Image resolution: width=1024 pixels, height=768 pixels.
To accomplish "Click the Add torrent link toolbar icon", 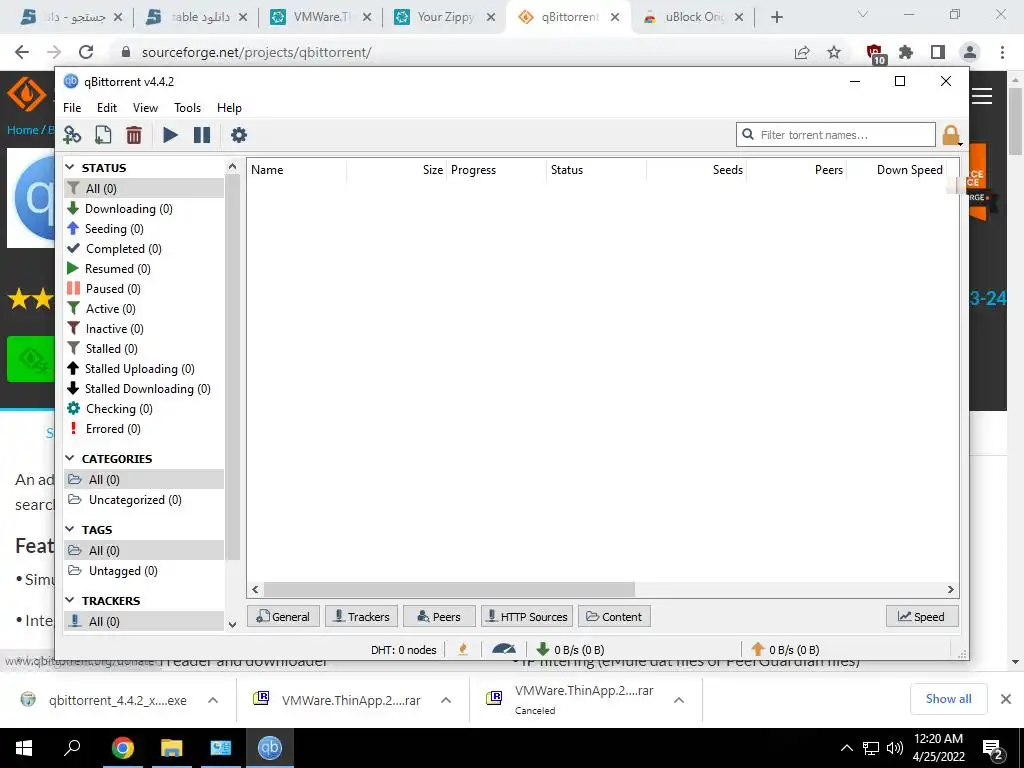I will click(72, 135).
